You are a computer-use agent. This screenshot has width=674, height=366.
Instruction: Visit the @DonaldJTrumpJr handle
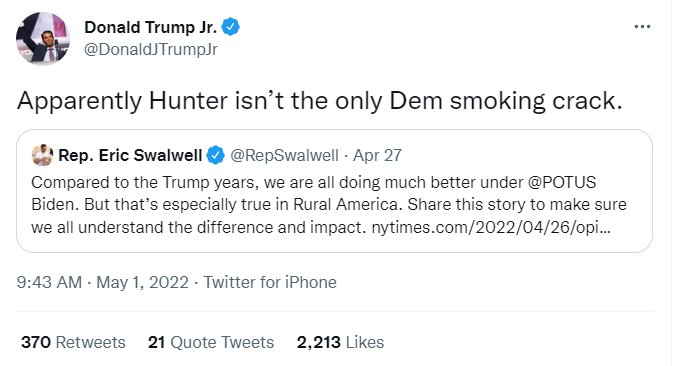[x=150, y=49]
